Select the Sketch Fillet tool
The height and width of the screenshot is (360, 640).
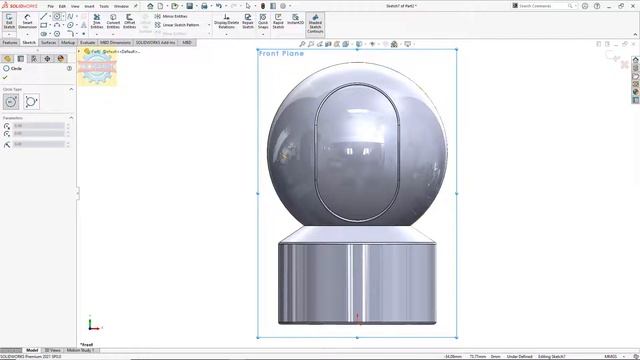[70, 34]
